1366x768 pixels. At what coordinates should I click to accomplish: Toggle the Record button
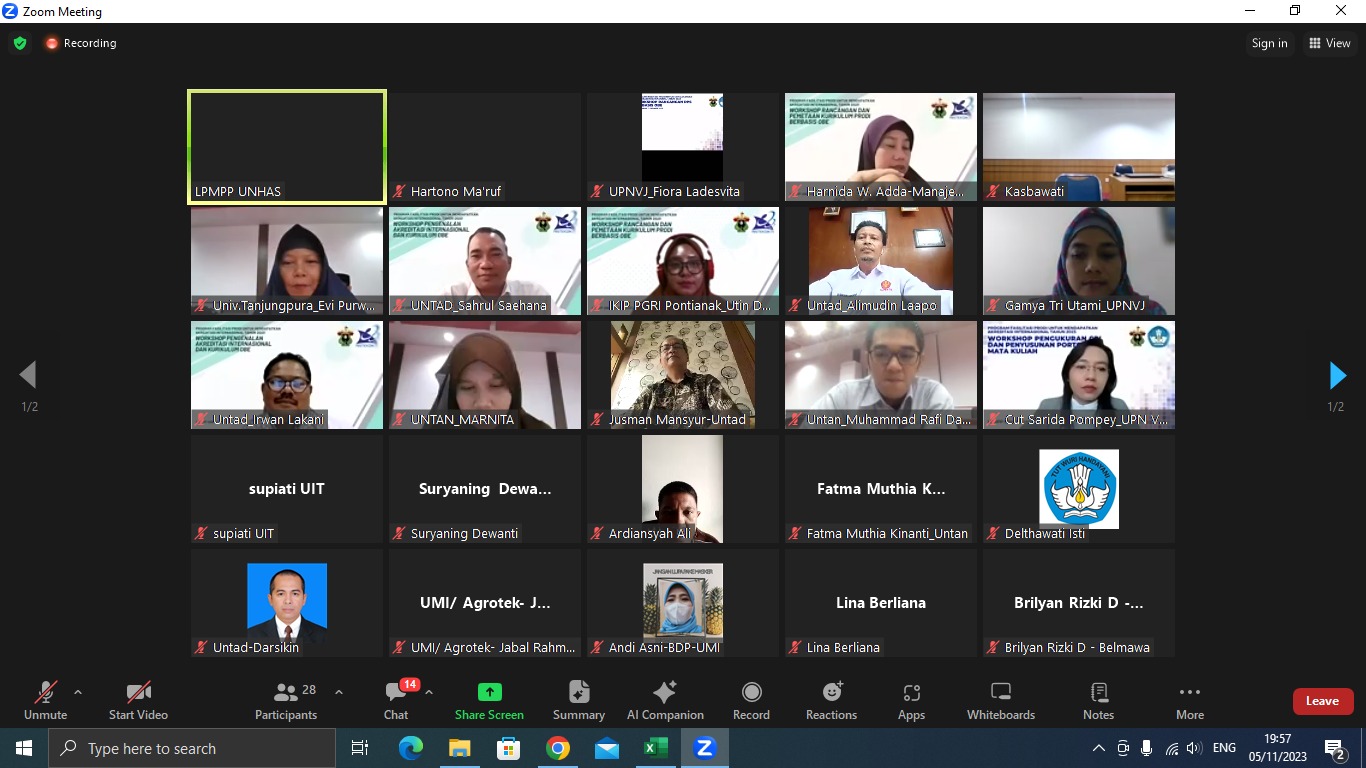pos(751,700)
